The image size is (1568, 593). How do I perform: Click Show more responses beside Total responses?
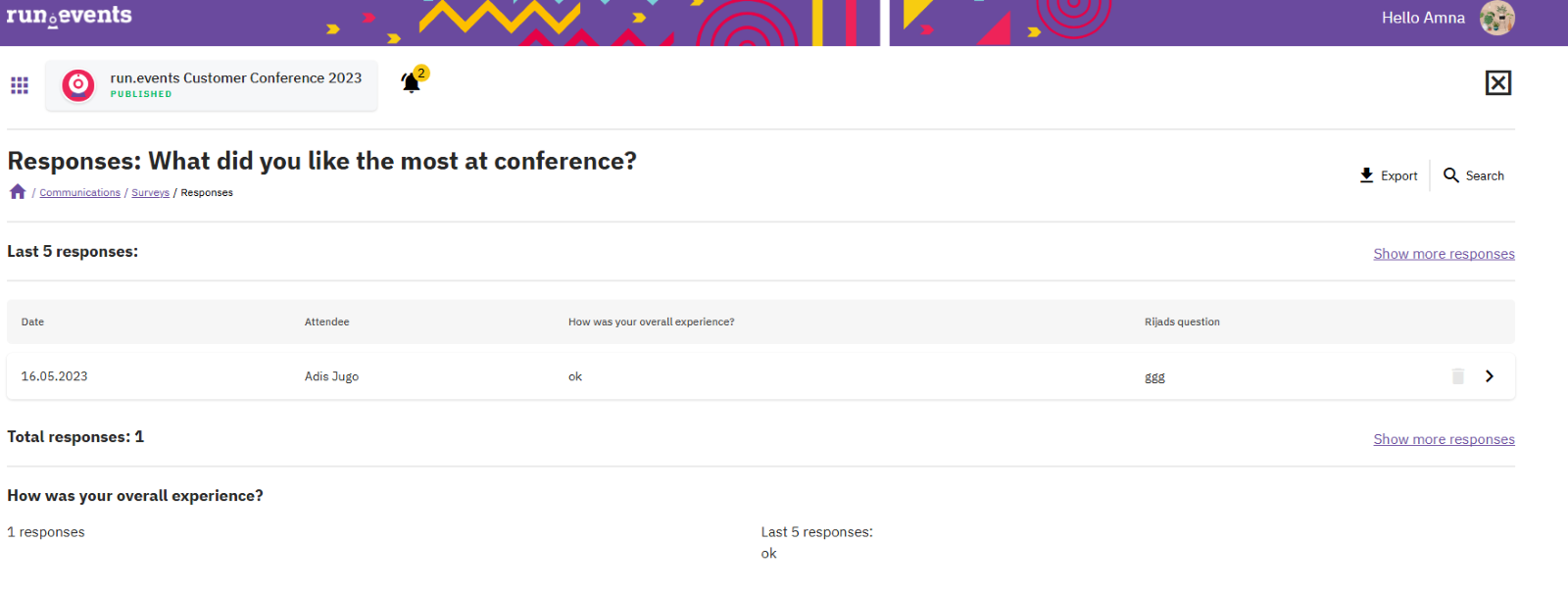(x=1444, y=439)
